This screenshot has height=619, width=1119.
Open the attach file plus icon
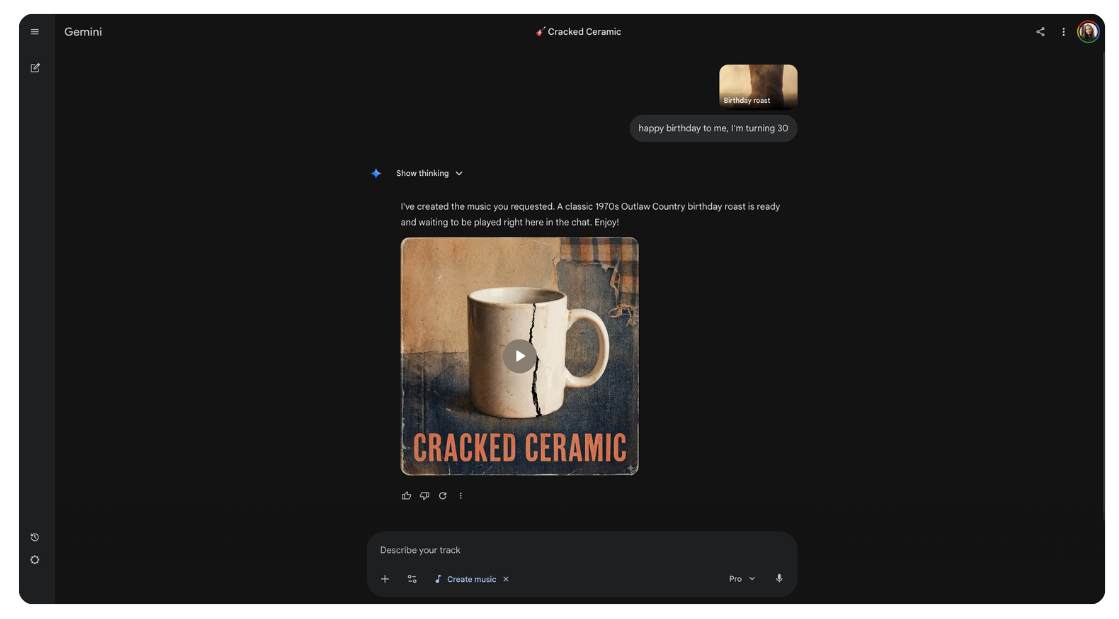[x=384, y=579]
